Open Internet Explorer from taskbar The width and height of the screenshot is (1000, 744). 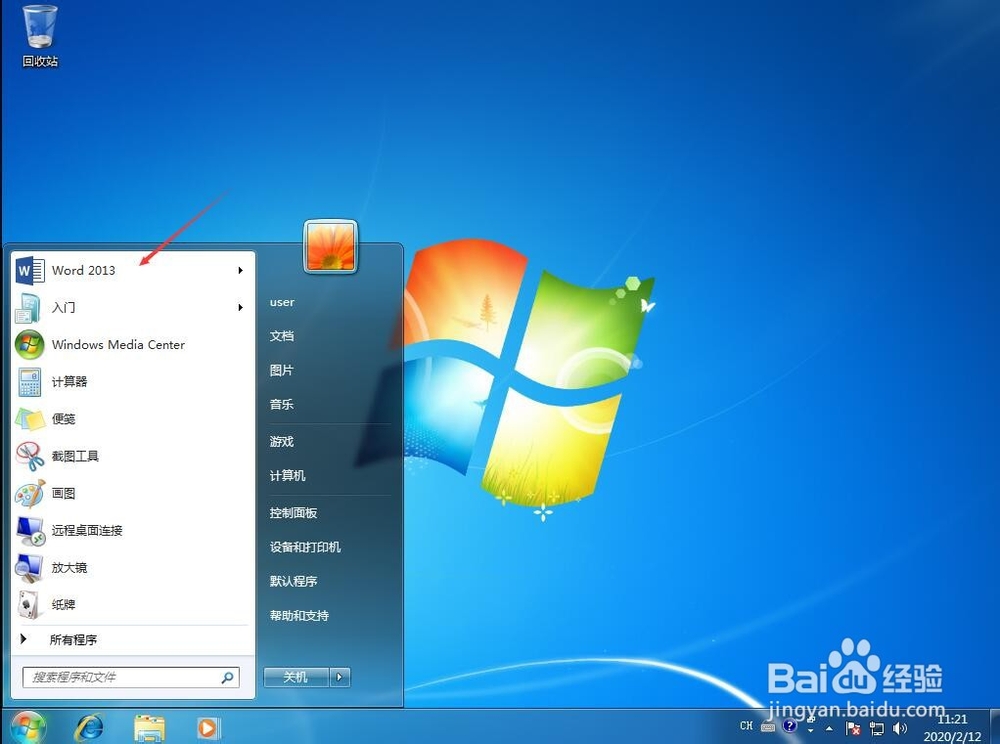(89, 727)
